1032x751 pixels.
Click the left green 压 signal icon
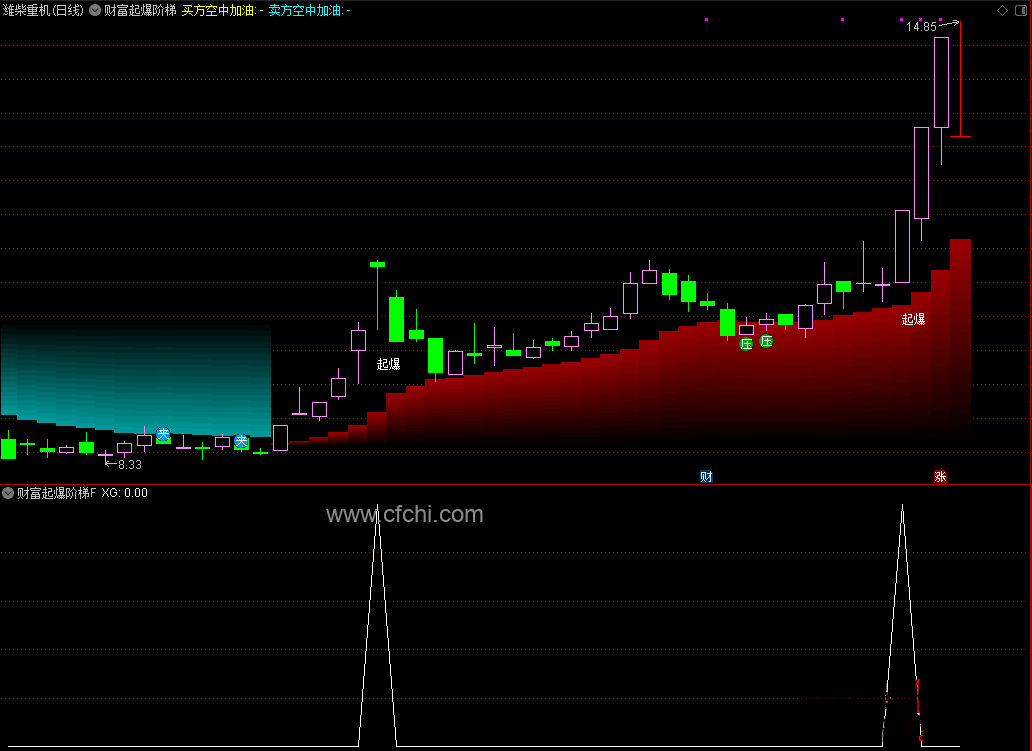tap(746, 344)
